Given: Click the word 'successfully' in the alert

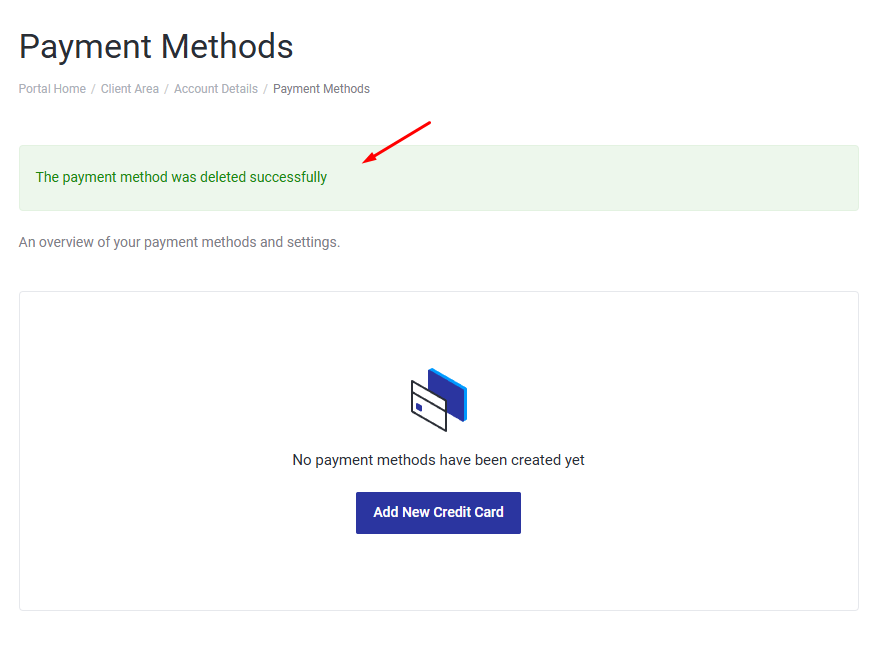Looking at the screenshot, I should [288, 177].
